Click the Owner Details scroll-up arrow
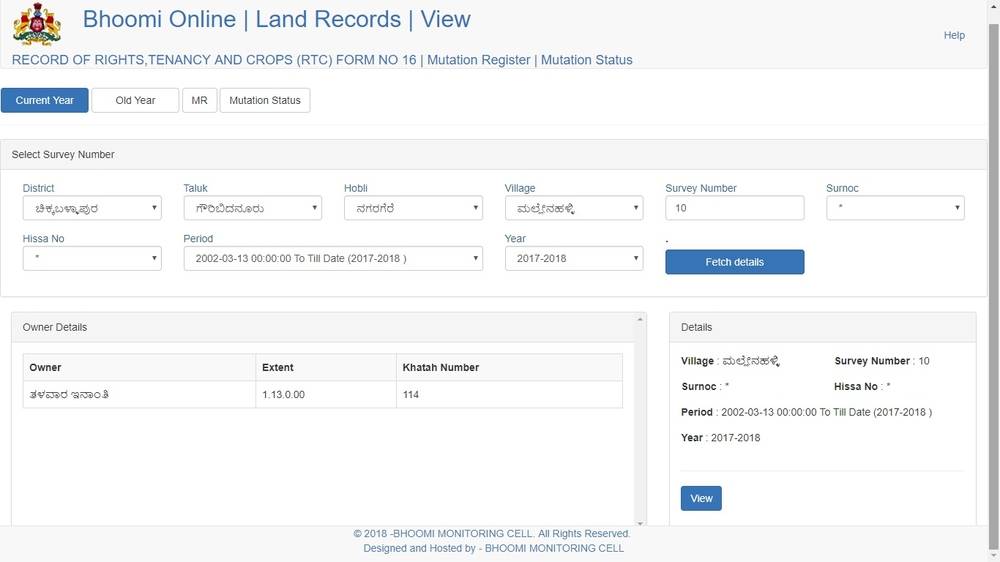 click(640, 319)
